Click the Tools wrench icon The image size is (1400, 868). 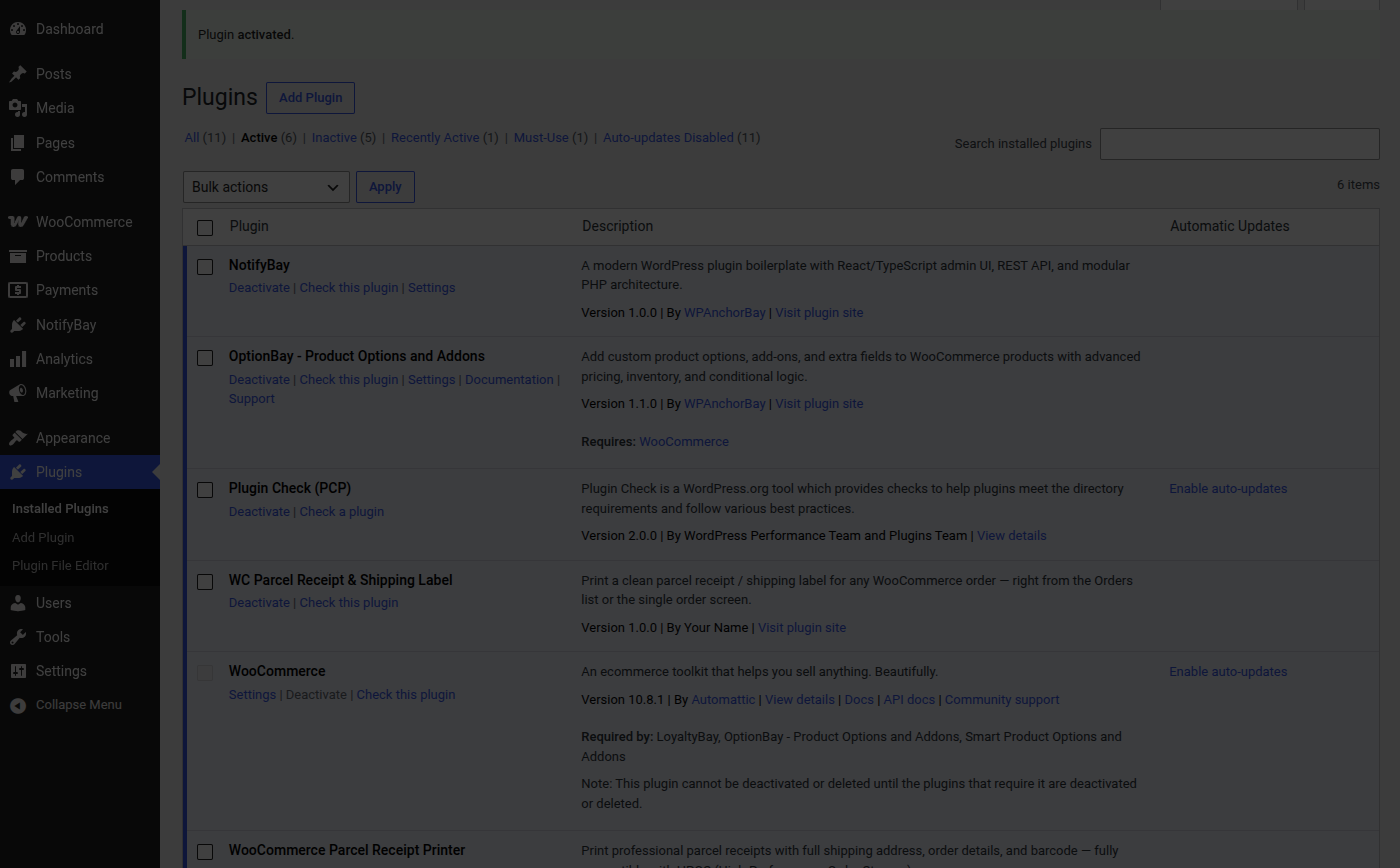tap(18, 637)
